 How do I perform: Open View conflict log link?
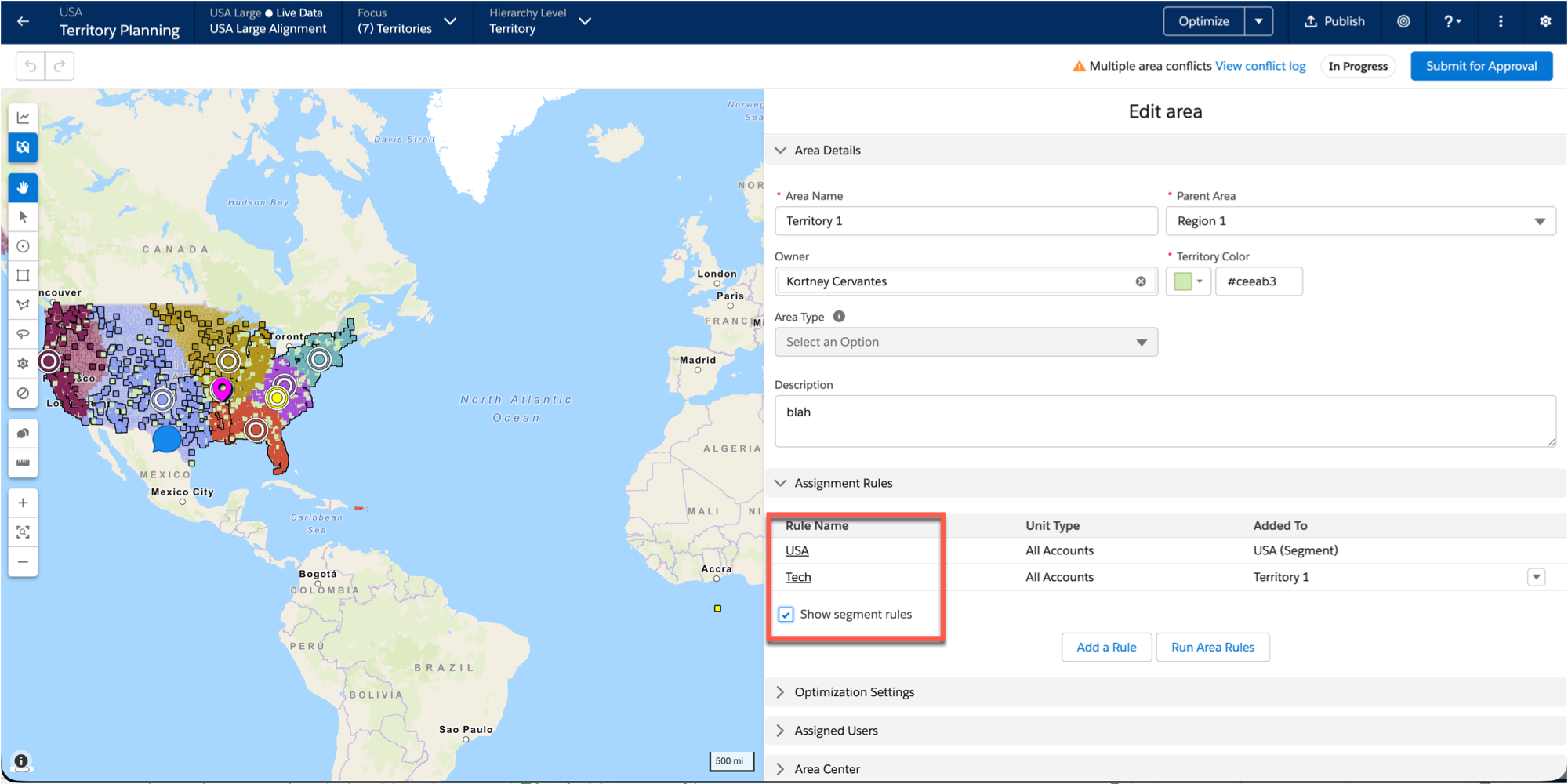[1261, 66]
